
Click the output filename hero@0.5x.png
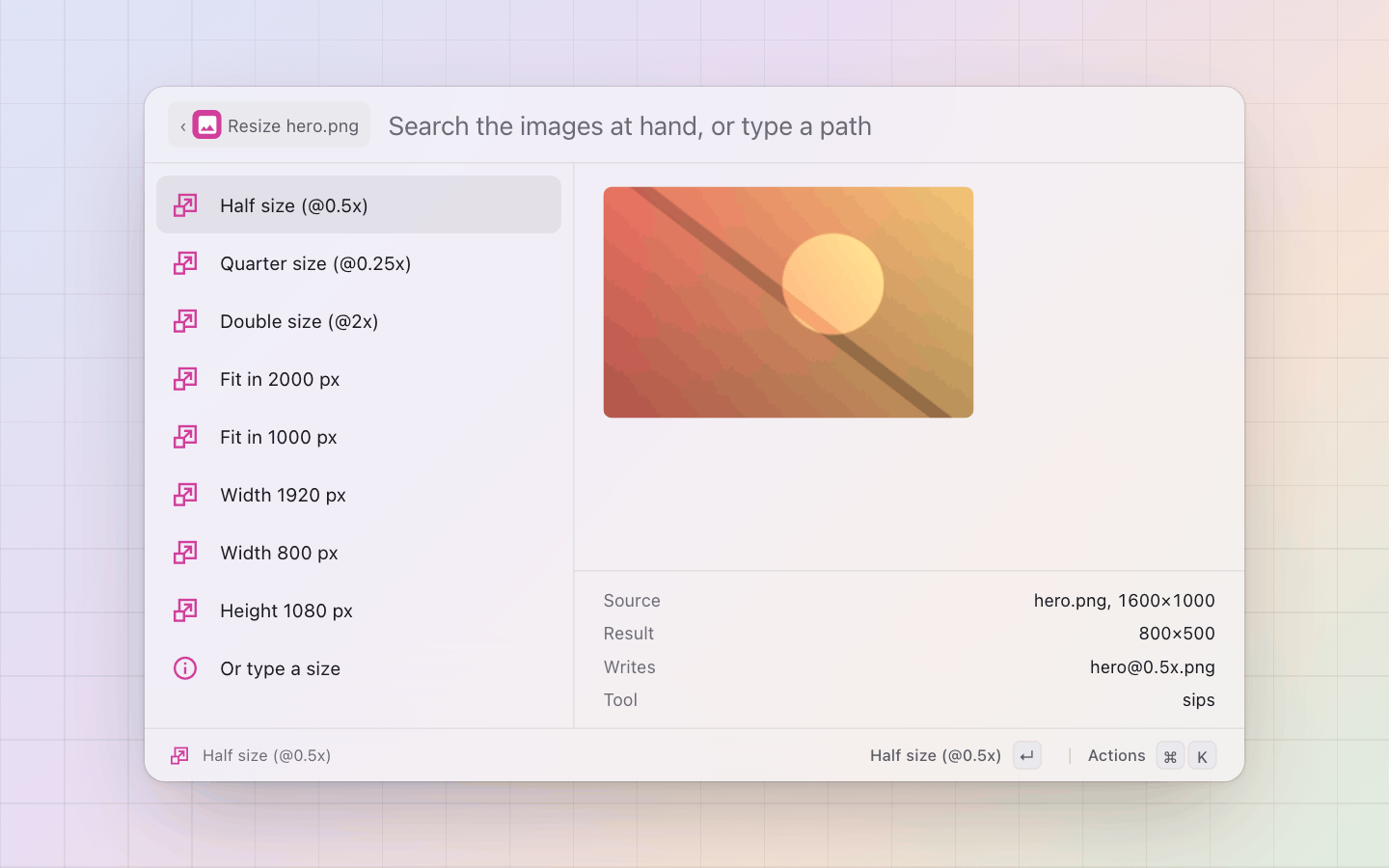[x=1152, y=667]
